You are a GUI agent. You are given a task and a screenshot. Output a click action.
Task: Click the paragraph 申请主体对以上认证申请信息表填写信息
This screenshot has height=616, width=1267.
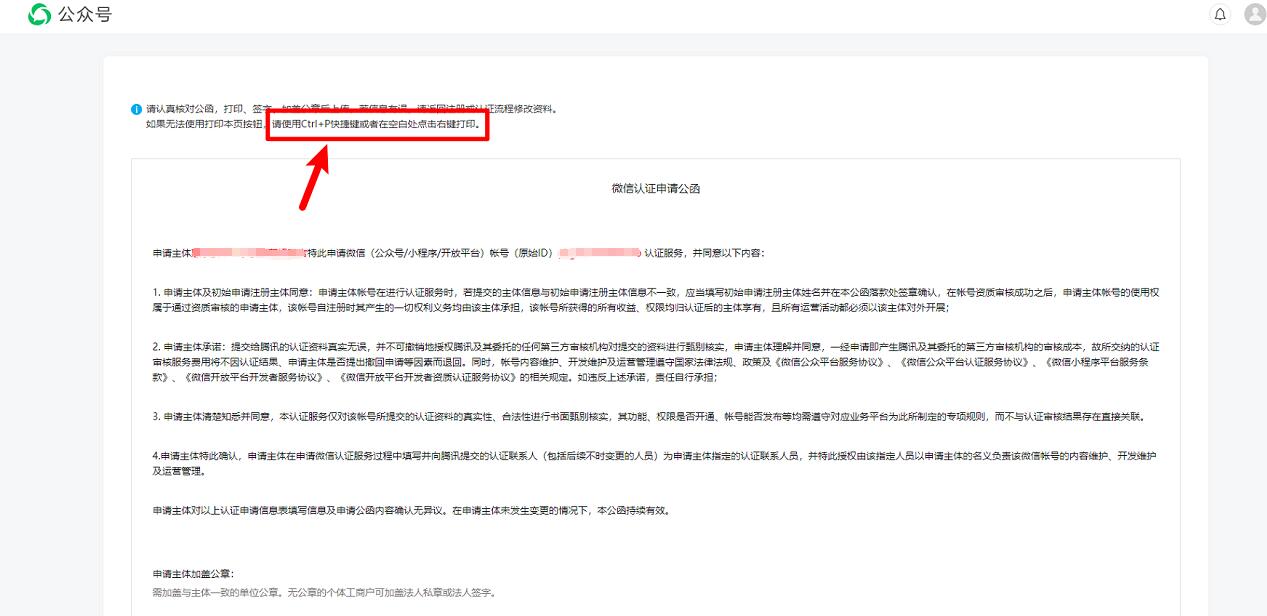pyautogui.click(x=410, y=510)
